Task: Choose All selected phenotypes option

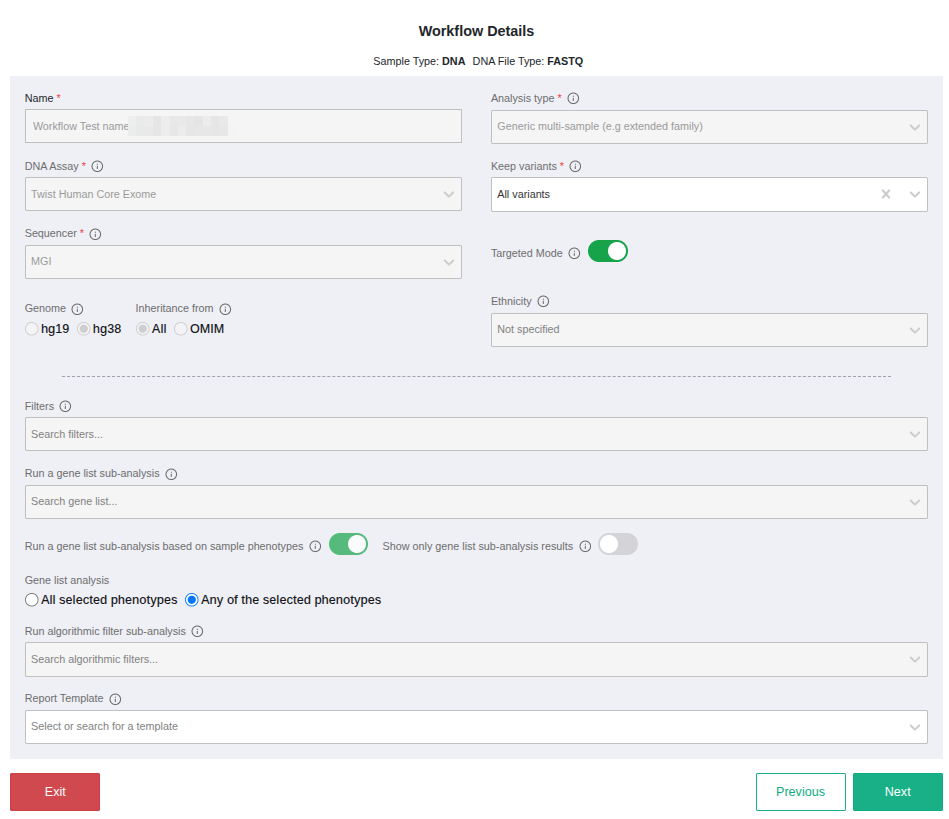Action: pos(32,600)
